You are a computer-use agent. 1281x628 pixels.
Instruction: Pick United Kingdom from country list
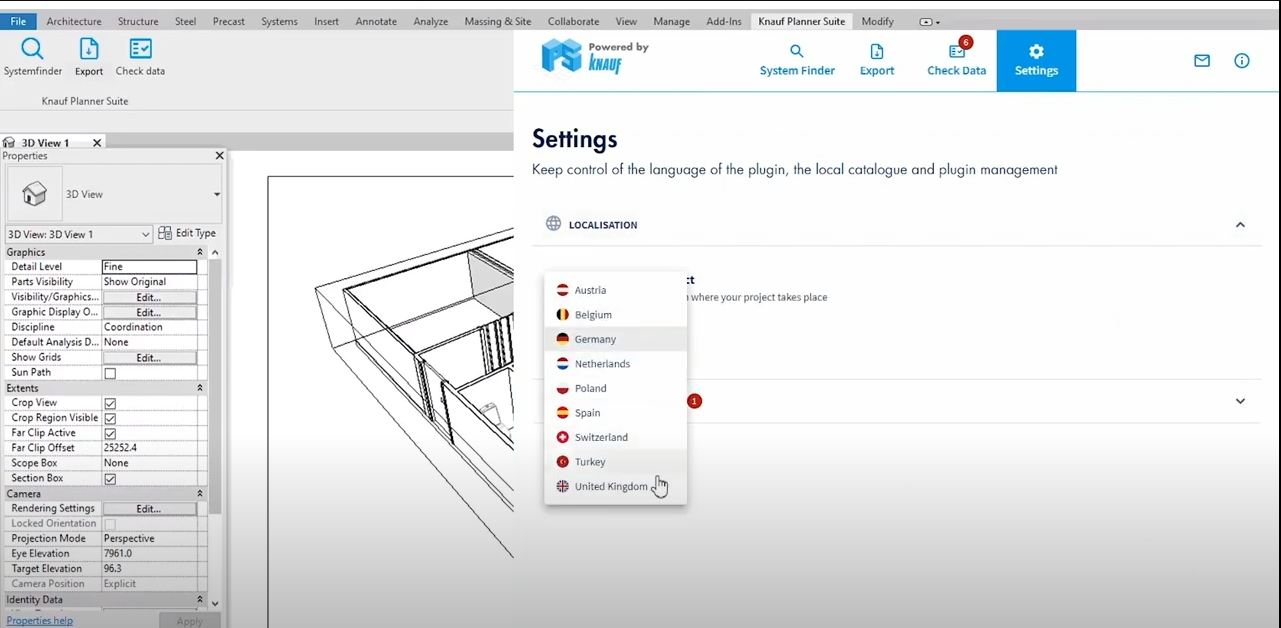pos(616,487)
